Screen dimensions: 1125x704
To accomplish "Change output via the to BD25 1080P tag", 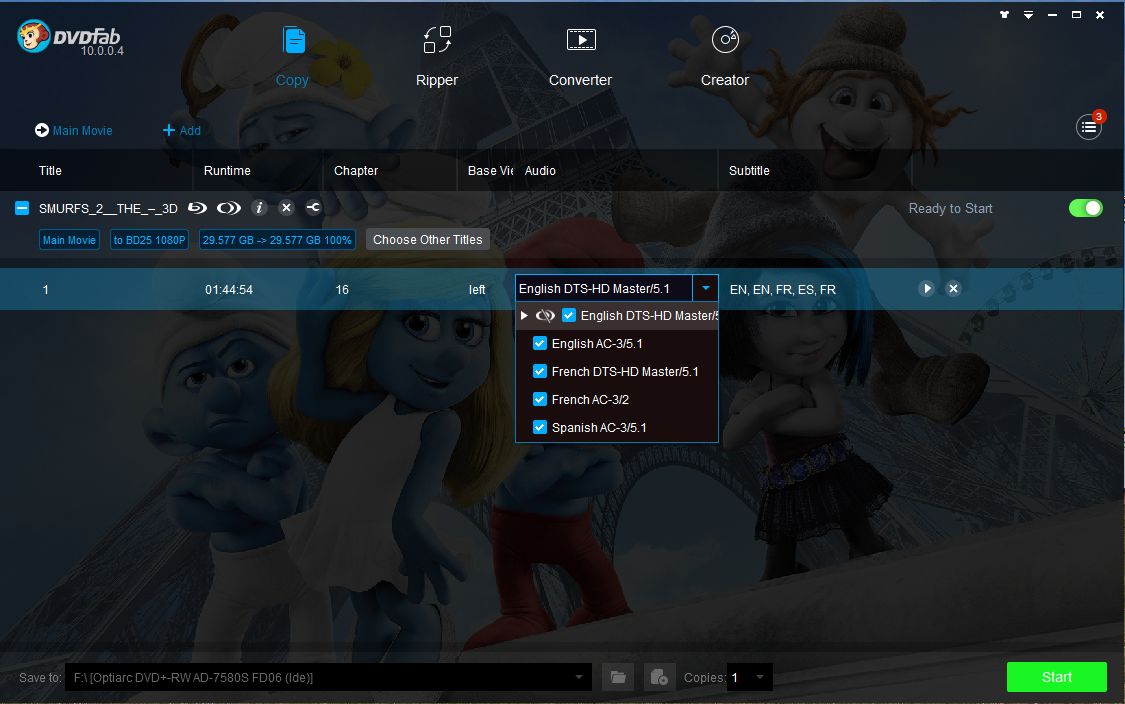I will (149, 240).
